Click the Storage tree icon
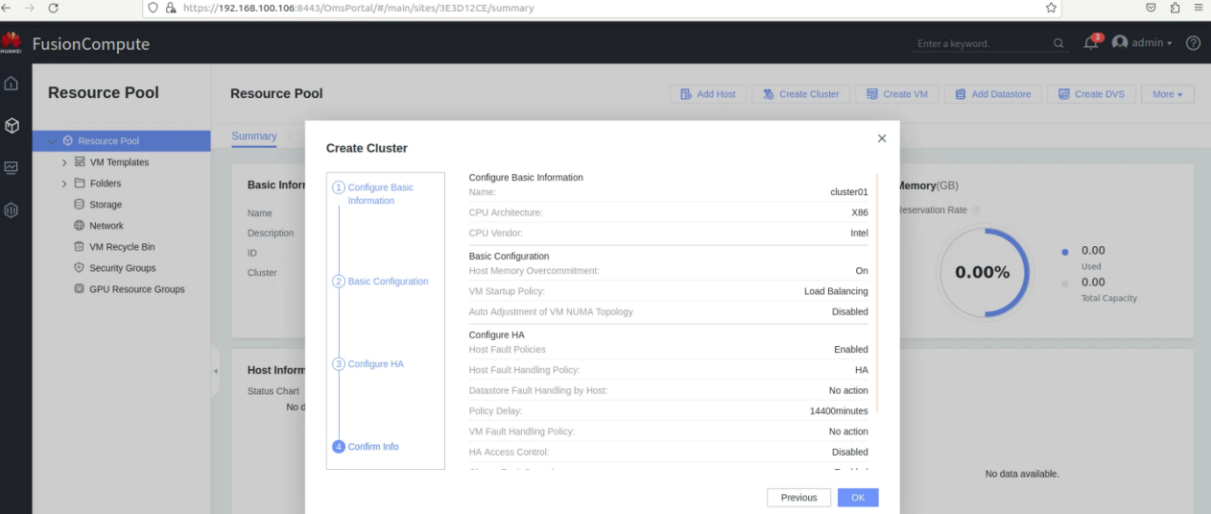Viewport: 1211px width, 514px height. 79,204
